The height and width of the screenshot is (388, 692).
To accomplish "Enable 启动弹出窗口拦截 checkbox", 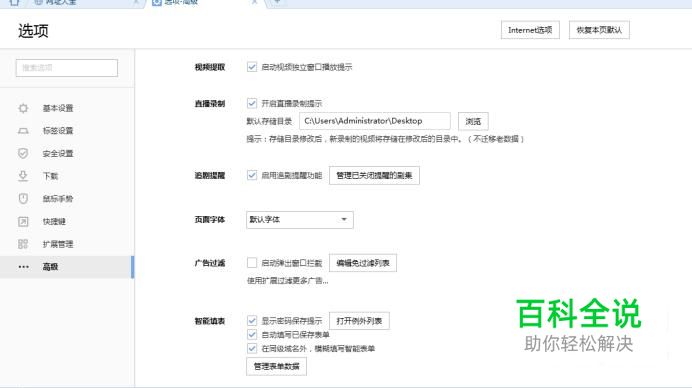I will coord(252,263).
